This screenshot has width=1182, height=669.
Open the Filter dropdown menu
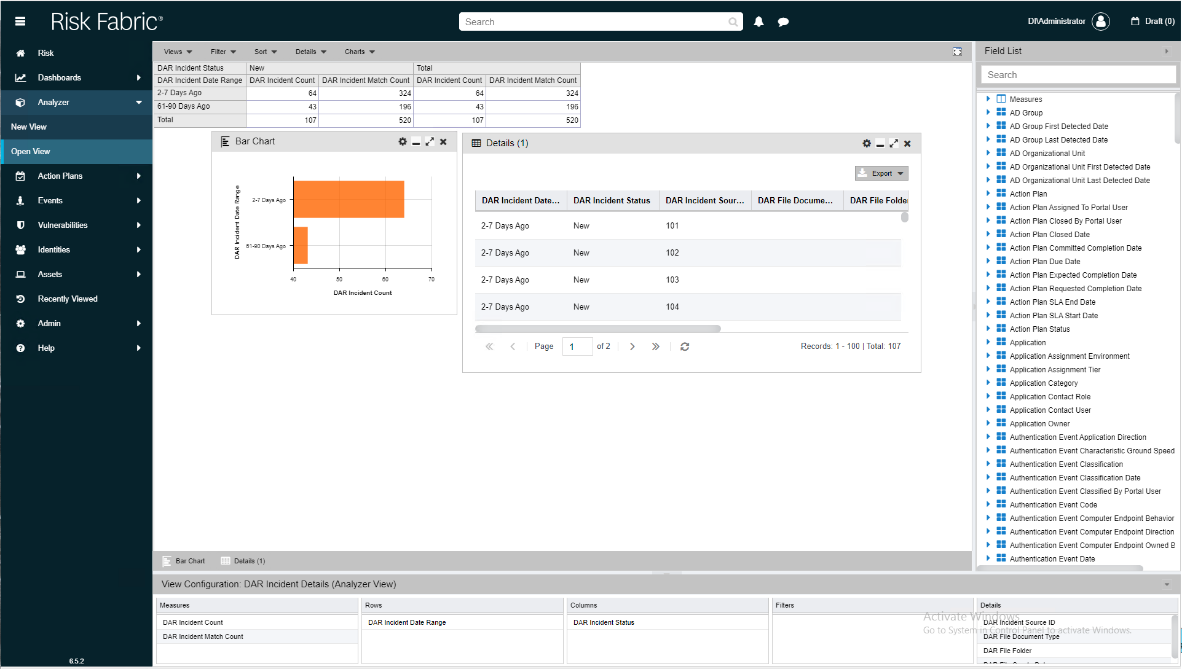coord(223,51)
